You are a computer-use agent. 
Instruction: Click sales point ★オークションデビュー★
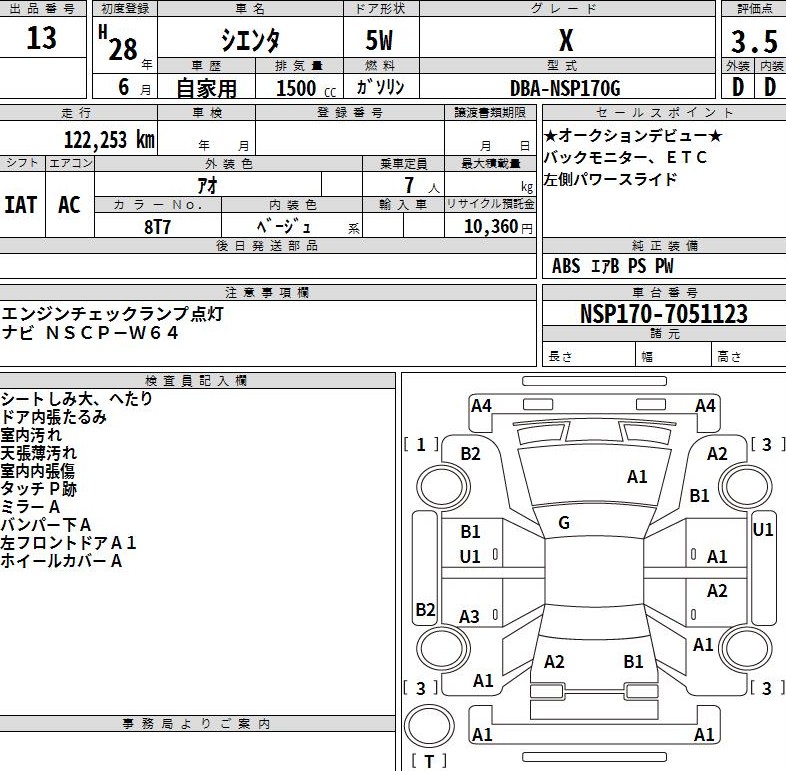[x=633, y=135]
